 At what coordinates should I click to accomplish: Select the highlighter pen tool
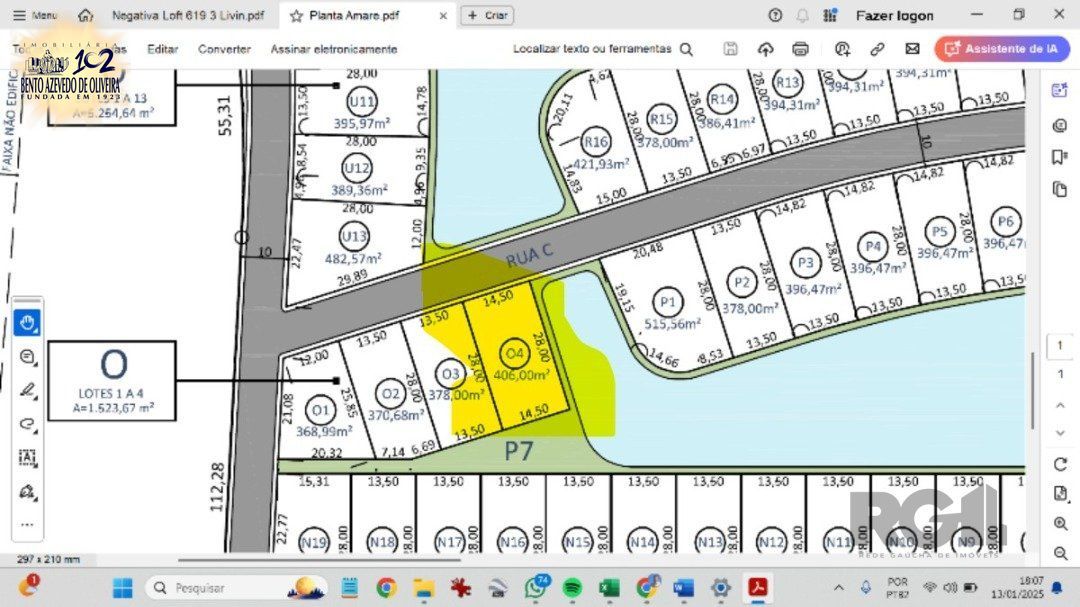pyautogui.click(x=27, y=390)
